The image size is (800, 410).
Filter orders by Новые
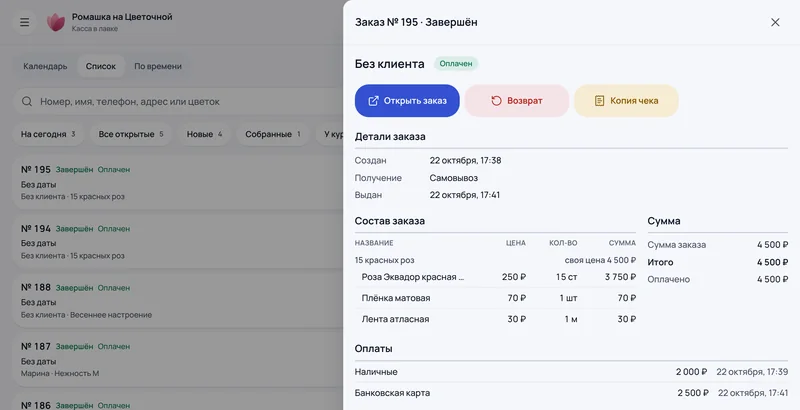coord(204,134)
